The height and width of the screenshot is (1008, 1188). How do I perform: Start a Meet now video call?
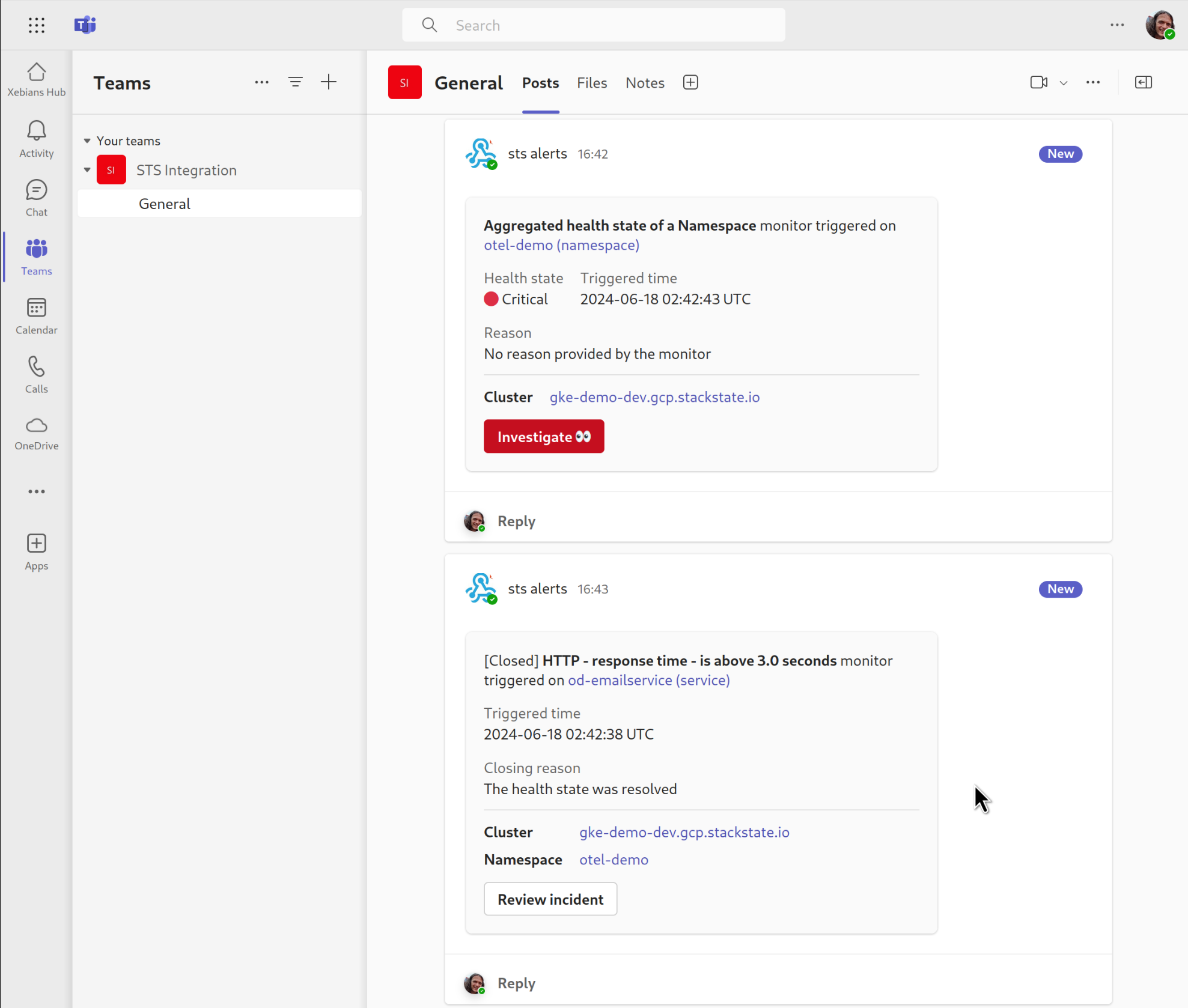1039,82
